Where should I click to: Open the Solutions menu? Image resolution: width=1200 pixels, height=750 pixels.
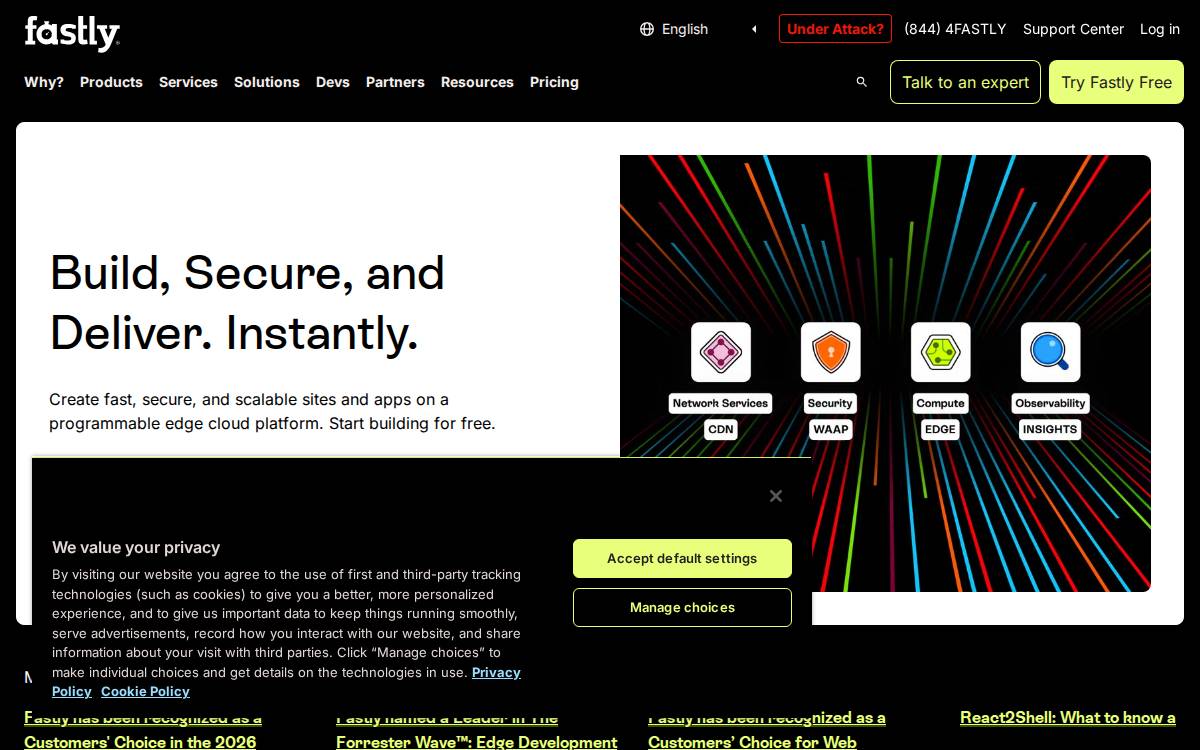click(x=267, y=82)
